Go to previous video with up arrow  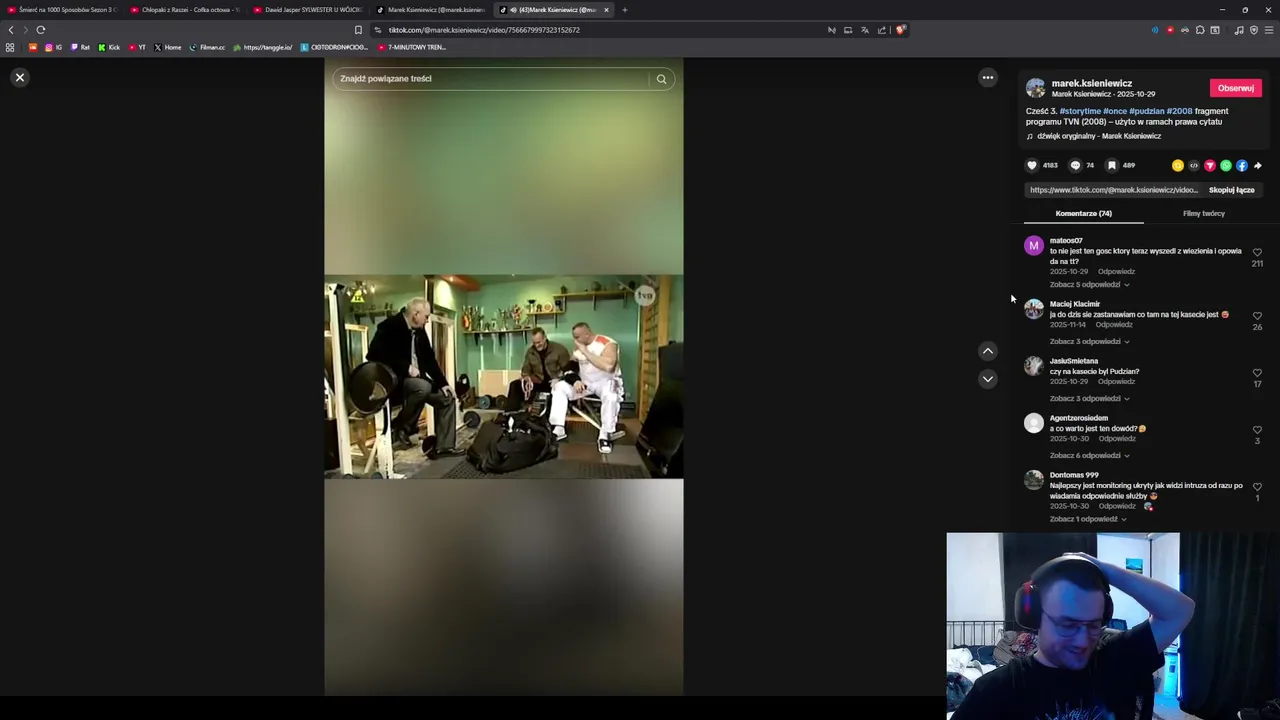(x=988, y=351)
